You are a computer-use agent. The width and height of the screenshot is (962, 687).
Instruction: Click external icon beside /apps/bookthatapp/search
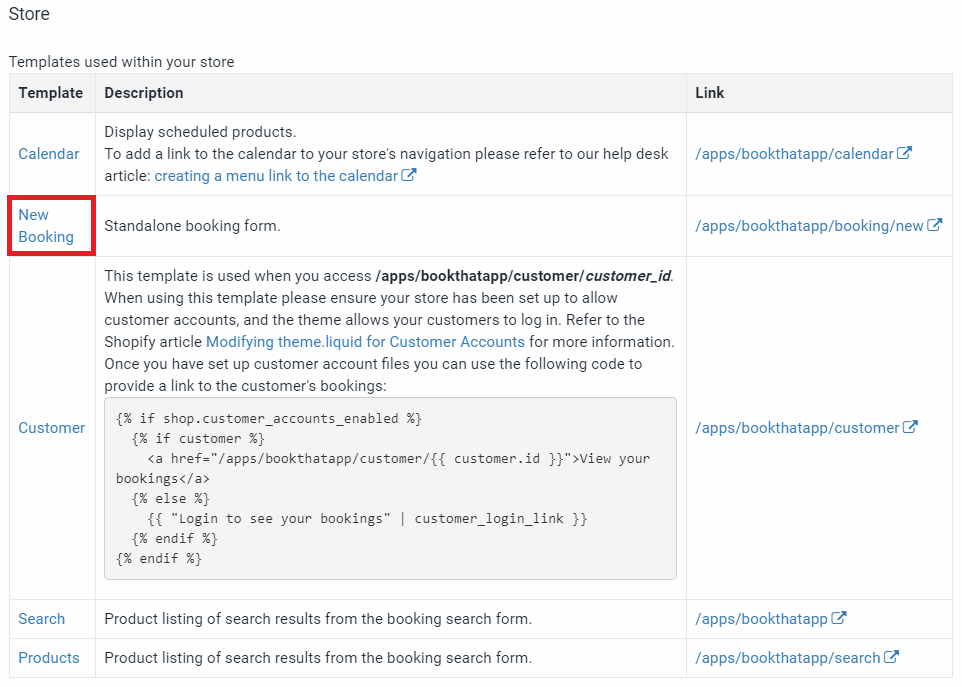coord(891,658)
